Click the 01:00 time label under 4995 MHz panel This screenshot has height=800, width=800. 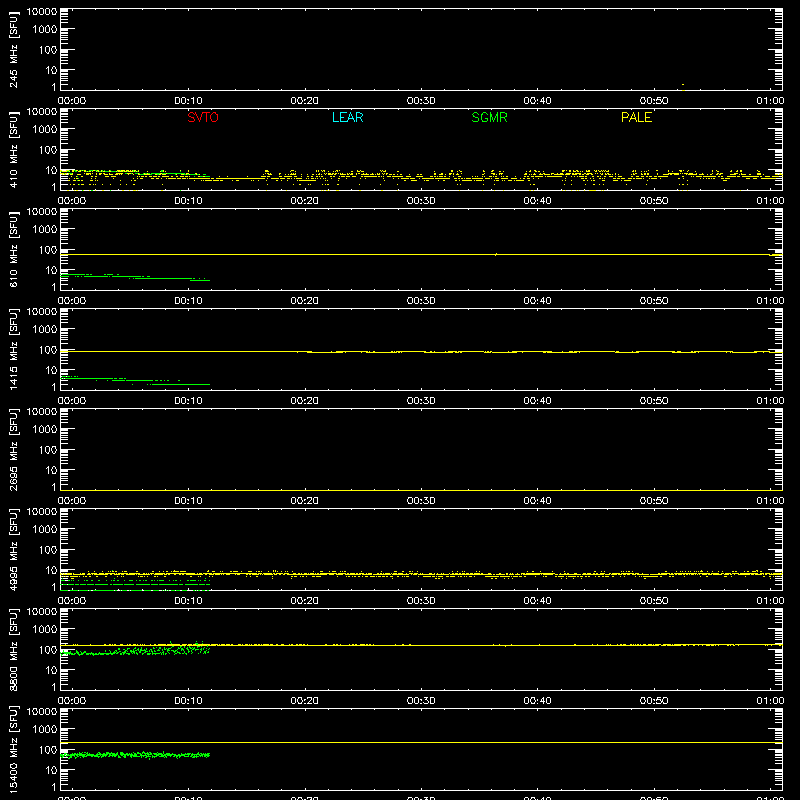tap(770, 601)
